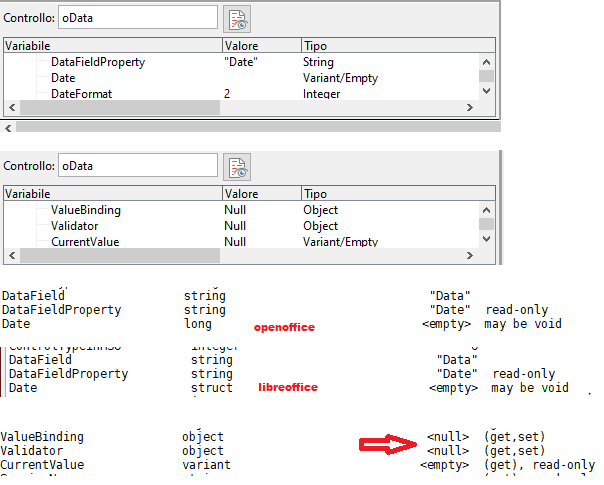Viewport: 604px width, 485px height.
Task: Focus the lower Controllo oData text box
Action: click(x=137, y=165)
